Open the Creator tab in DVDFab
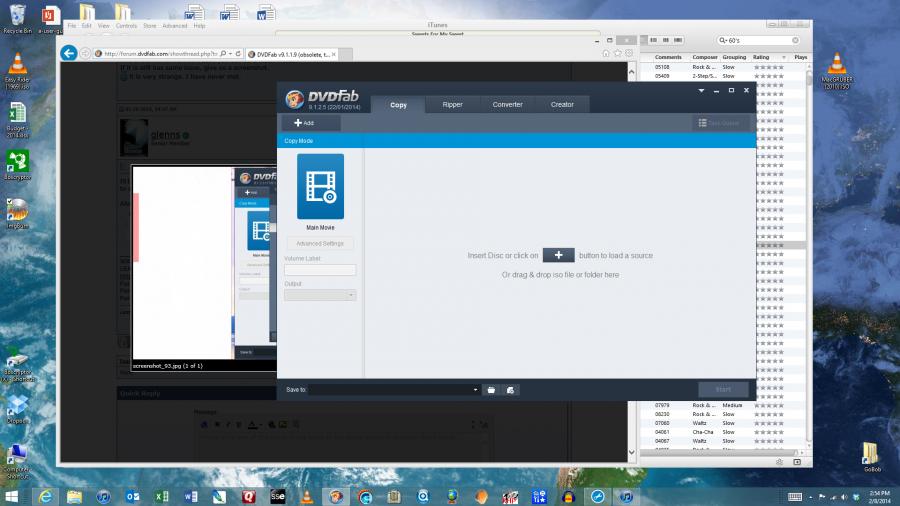The height and width of the screenshot is (506, 900). [562, 104]
